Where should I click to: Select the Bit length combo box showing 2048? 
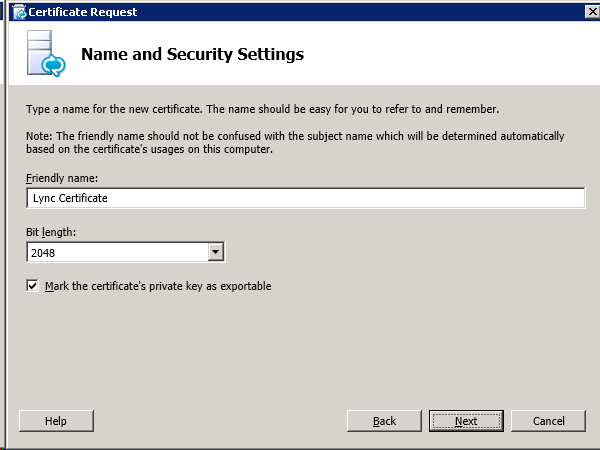click(126, 252)
